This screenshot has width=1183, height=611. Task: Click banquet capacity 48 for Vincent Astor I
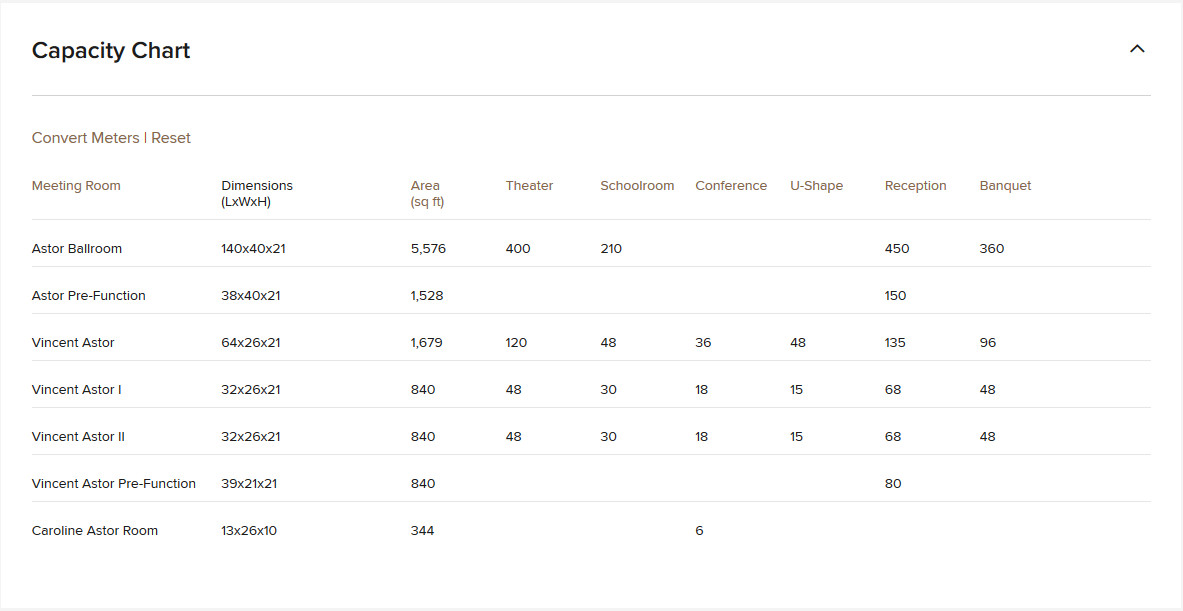tap(988, 390)
